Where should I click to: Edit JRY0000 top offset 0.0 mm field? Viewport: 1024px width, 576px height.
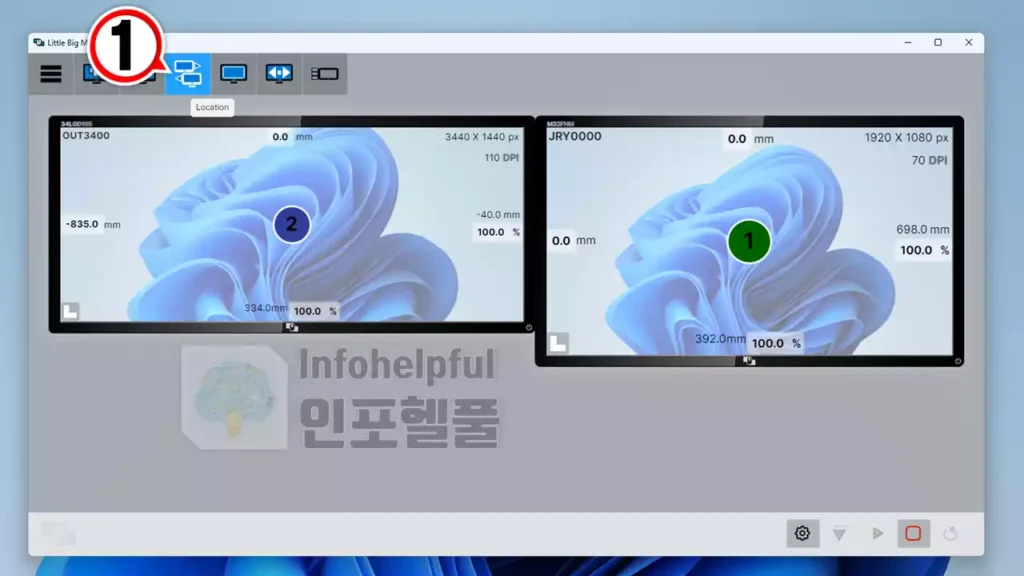coord(737,138)
